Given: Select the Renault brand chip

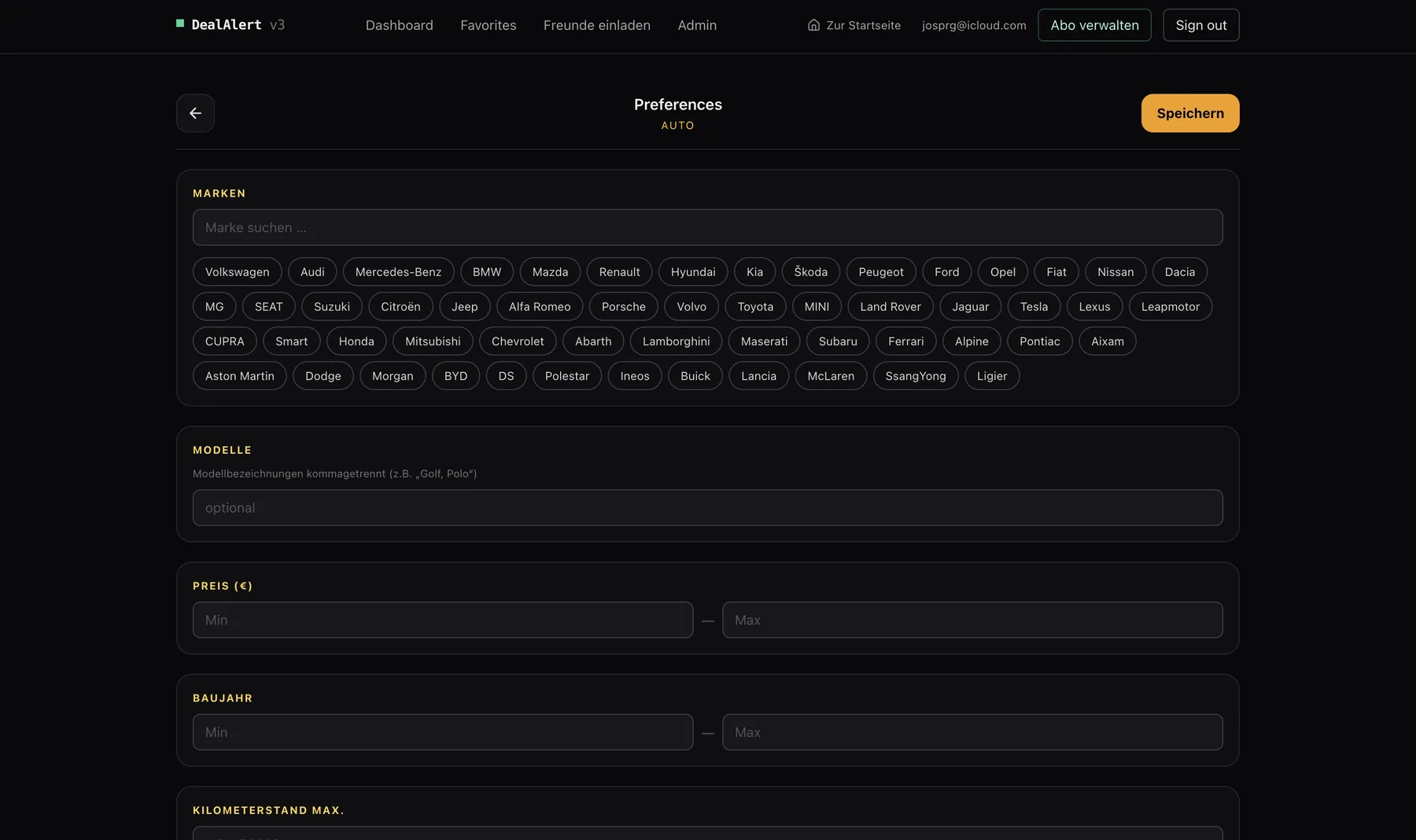Looking at the screenshot, I should (x=620, y=272).
